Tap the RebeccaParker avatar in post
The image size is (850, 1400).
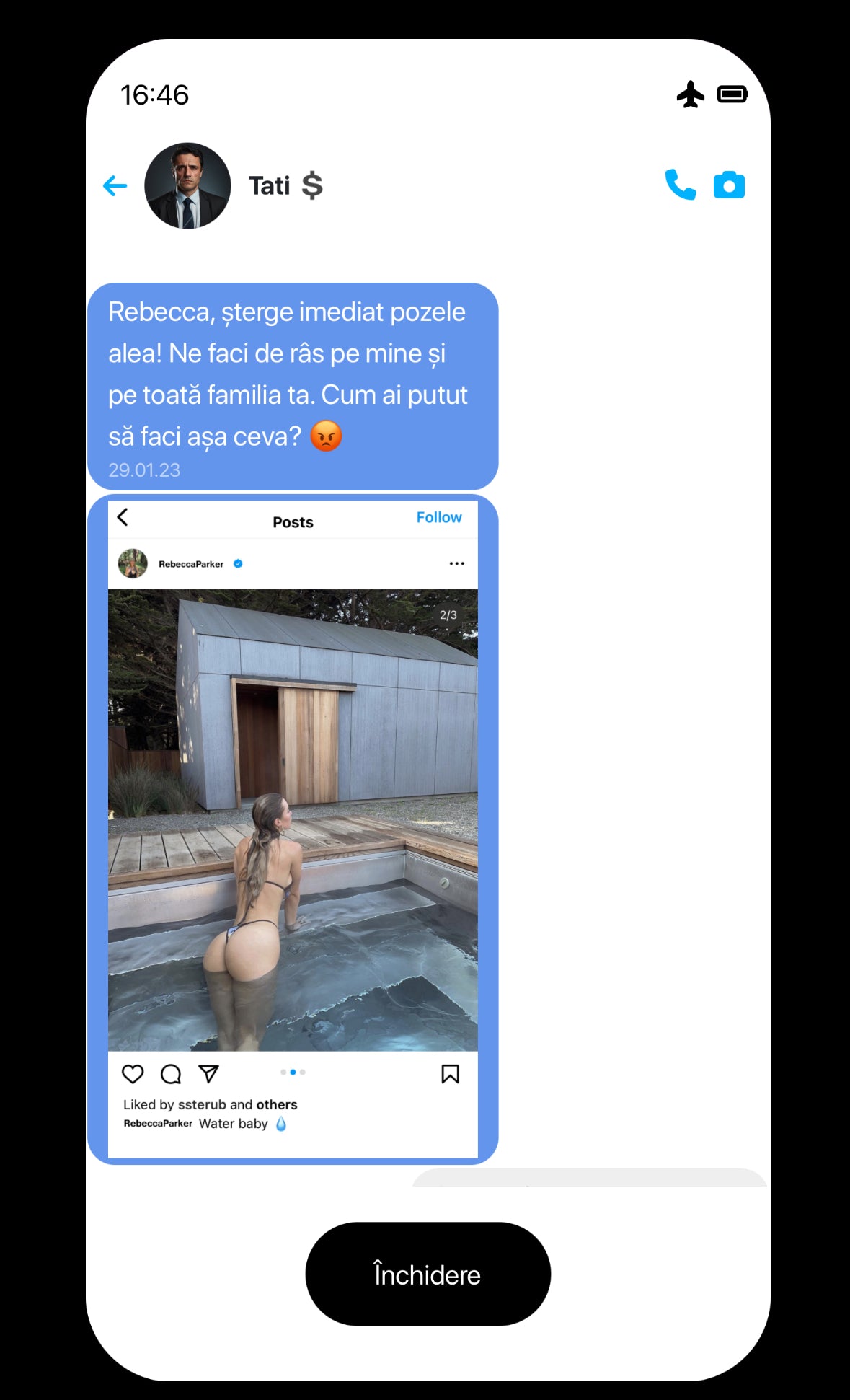point(133,563)
